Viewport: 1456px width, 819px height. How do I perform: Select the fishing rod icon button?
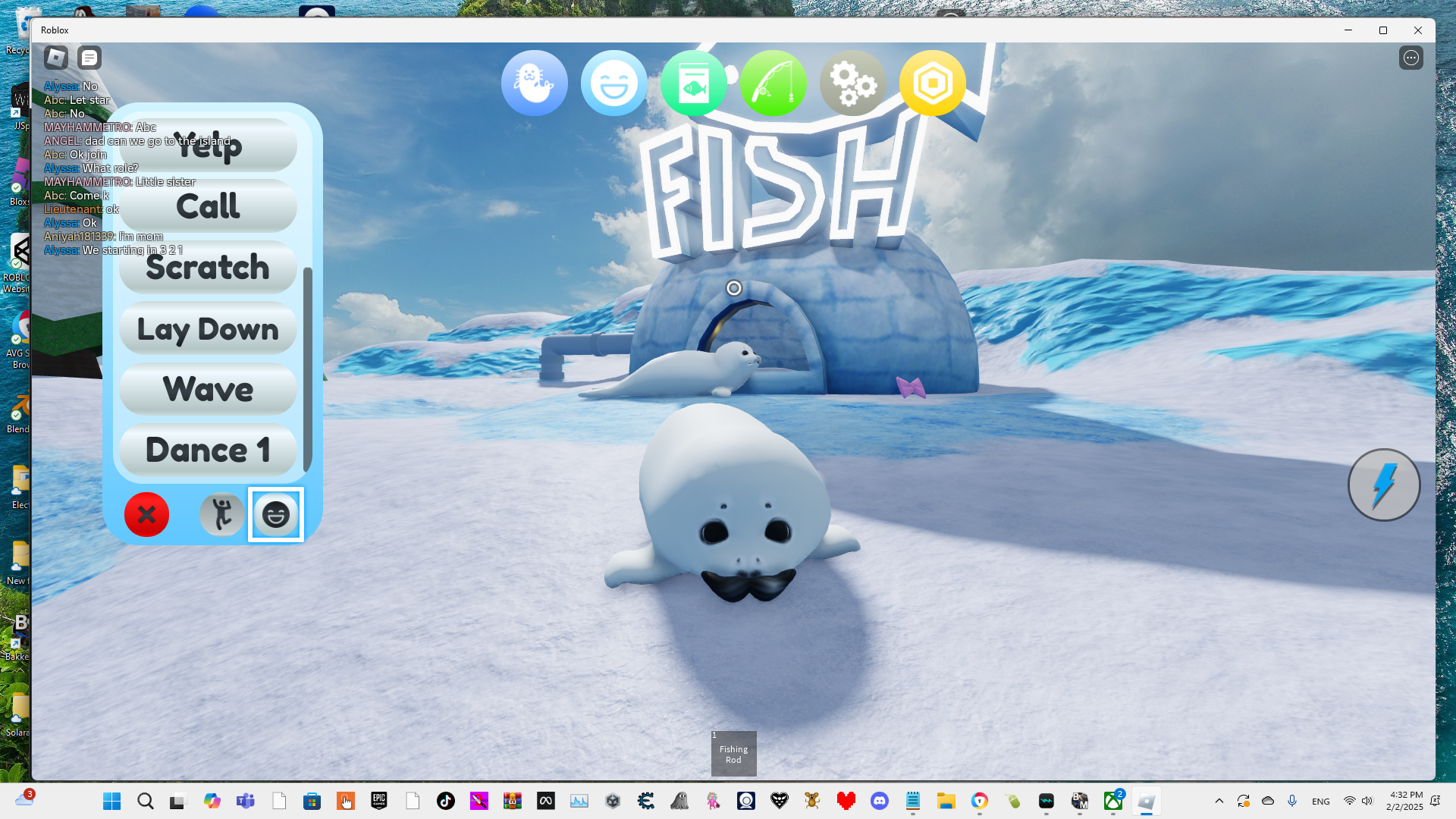(x=773, y=83)
